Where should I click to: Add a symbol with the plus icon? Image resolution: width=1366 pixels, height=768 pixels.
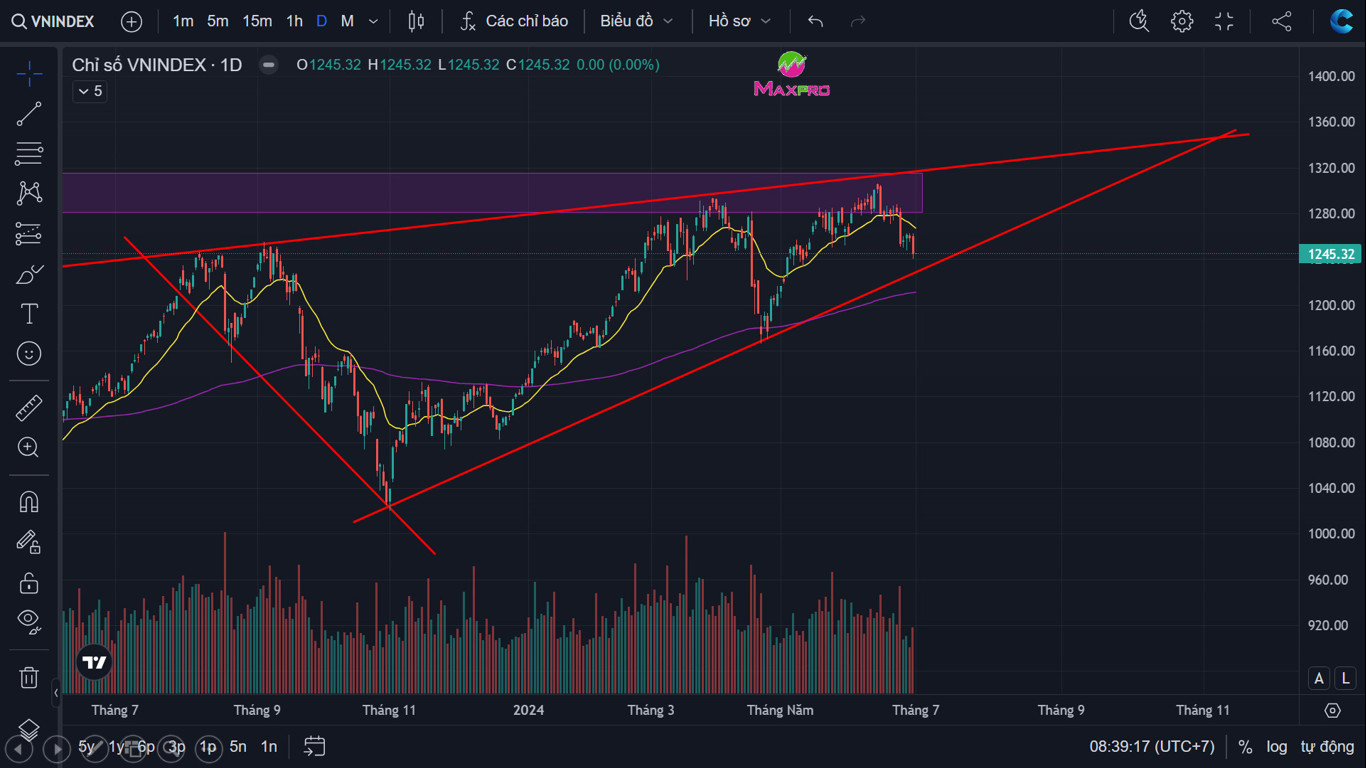(131, 21)
